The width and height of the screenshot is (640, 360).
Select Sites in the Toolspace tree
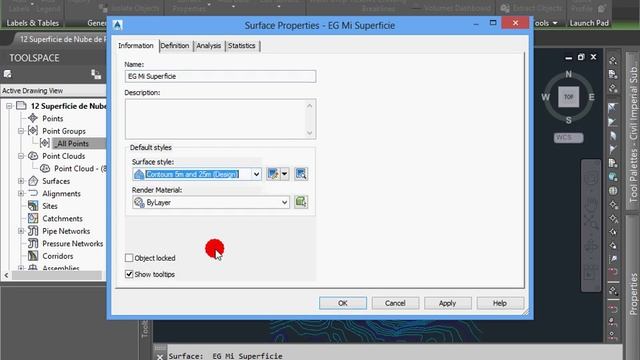pos(50,206)
